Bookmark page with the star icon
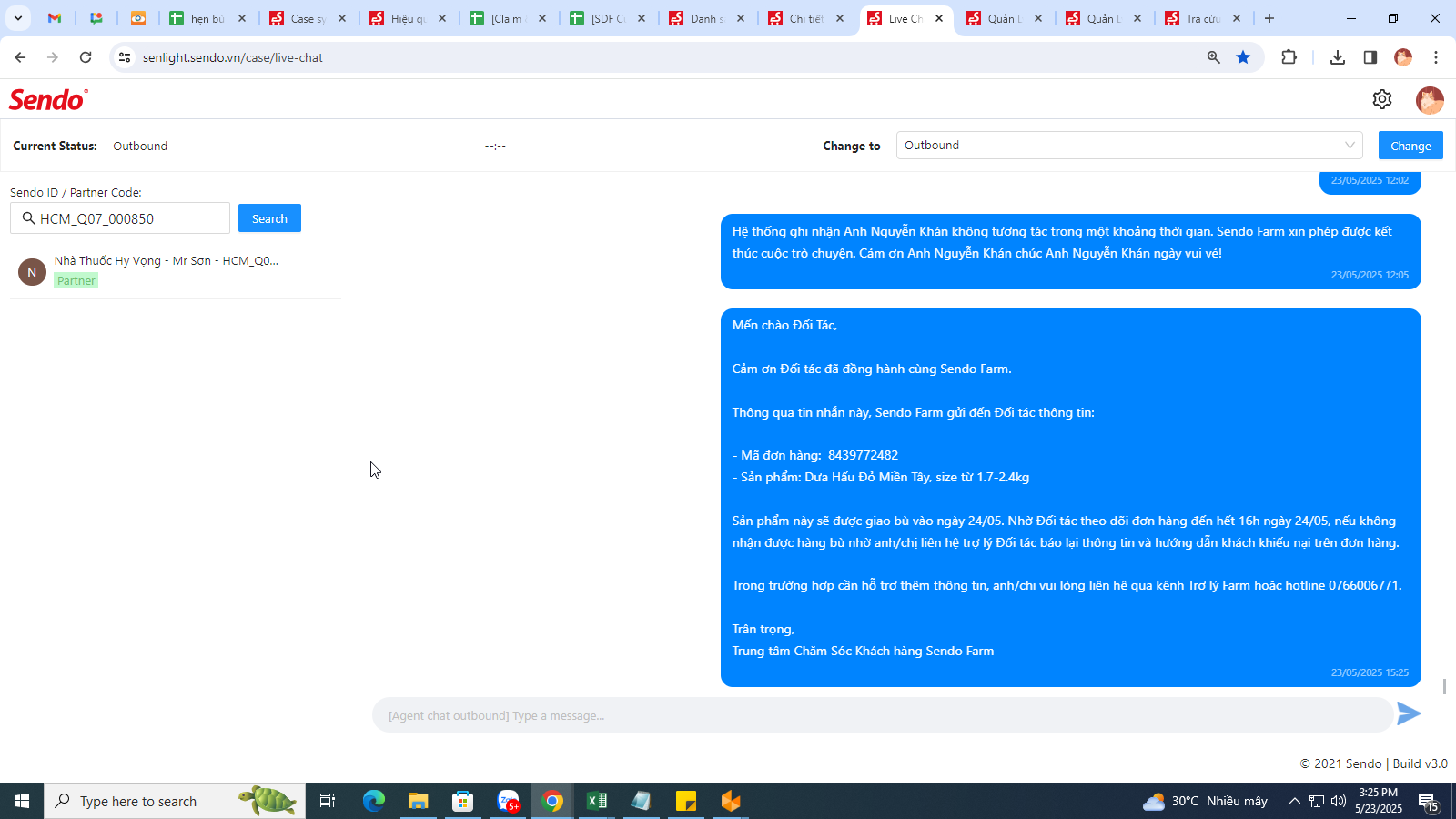 pos(1243,57)
